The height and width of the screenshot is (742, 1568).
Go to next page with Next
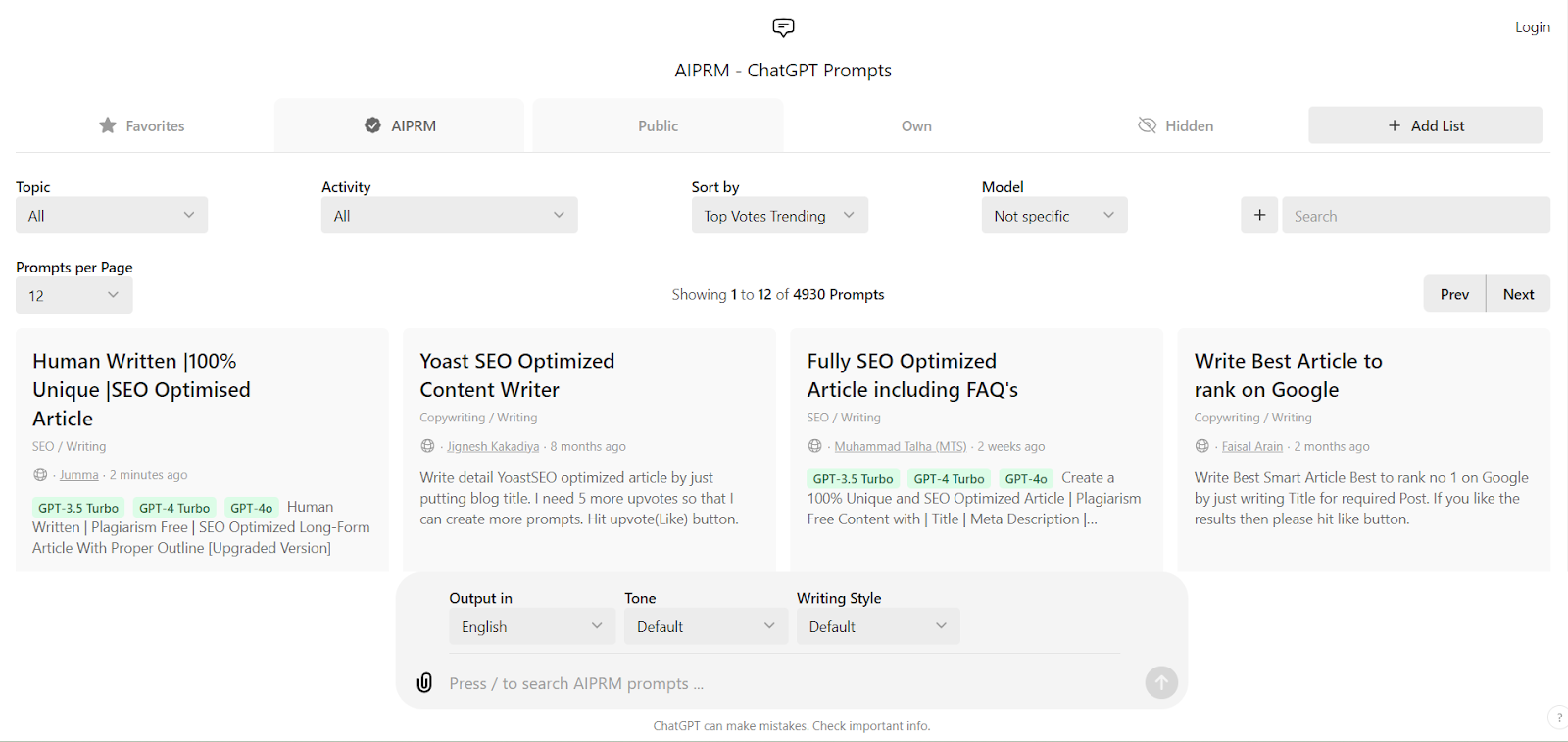tap(1519, 294)
